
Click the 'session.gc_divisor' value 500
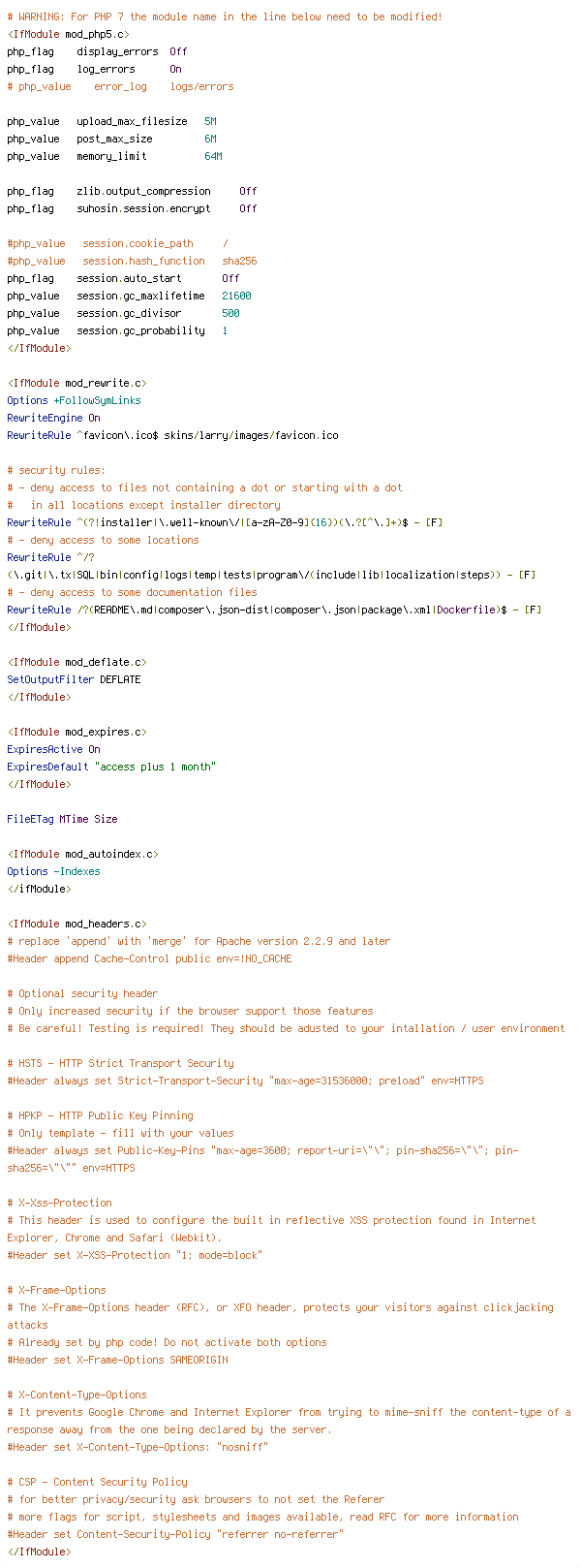click(230, 313)
